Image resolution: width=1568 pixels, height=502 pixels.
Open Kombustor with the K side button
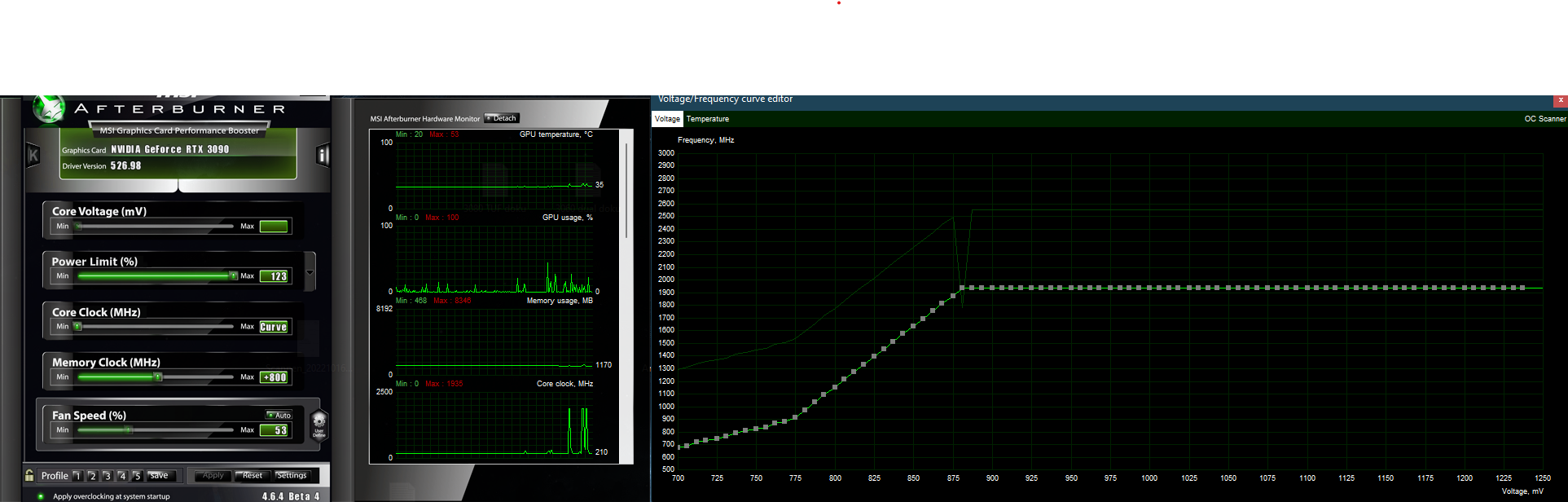[x=33, y=155]
